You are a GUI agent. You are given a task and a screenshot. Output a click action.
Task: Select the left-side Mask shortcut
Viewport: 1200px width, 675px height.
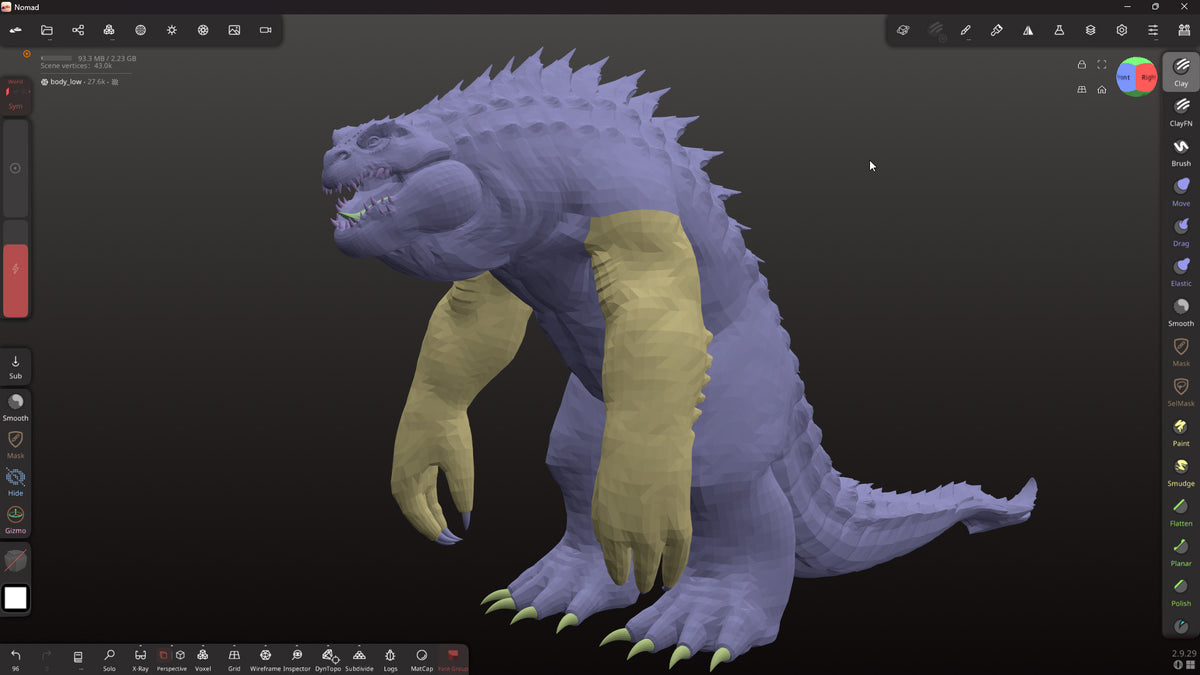[x=15, y=444]
